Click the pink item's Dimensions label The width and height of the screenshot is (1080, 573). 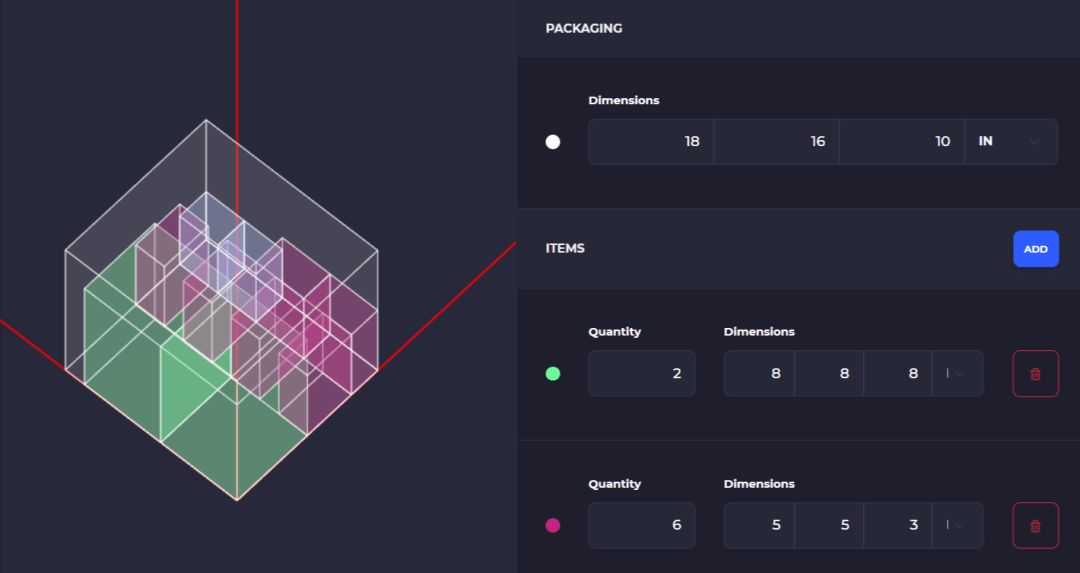[759, 484]
